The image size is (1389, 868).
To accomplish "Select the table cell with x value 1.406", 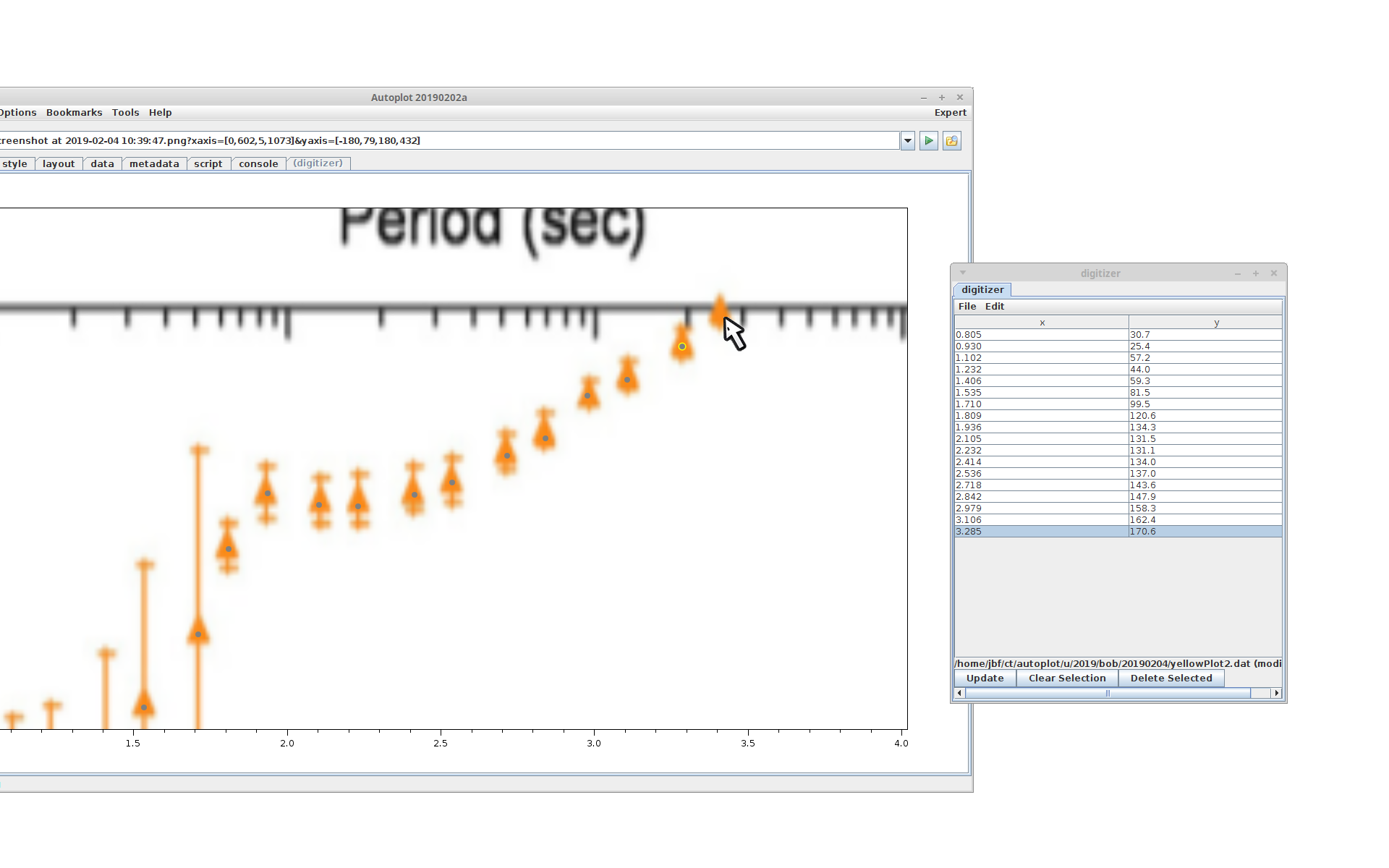I will pyautogui.click(x=1042, y=381).
